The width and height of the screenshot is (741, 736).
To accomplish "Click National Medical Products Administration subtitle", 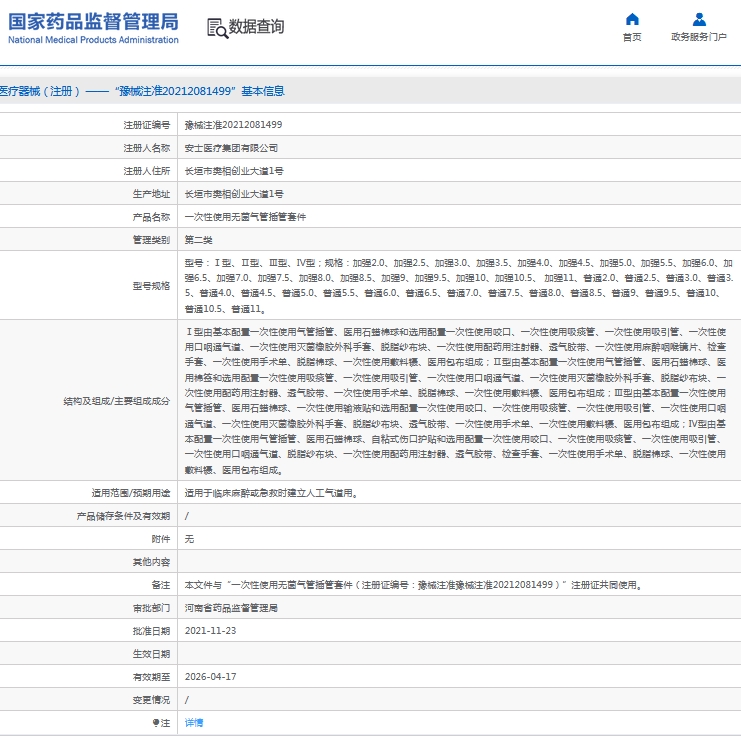I will pos(94,40).
